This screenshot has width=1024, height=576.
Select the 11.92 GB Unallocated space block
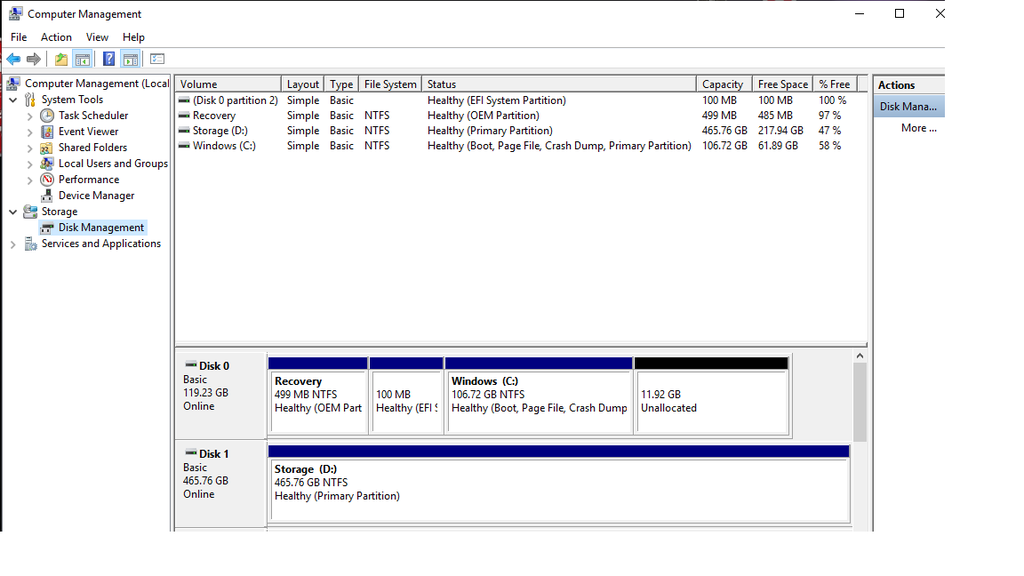click(712, 396)
